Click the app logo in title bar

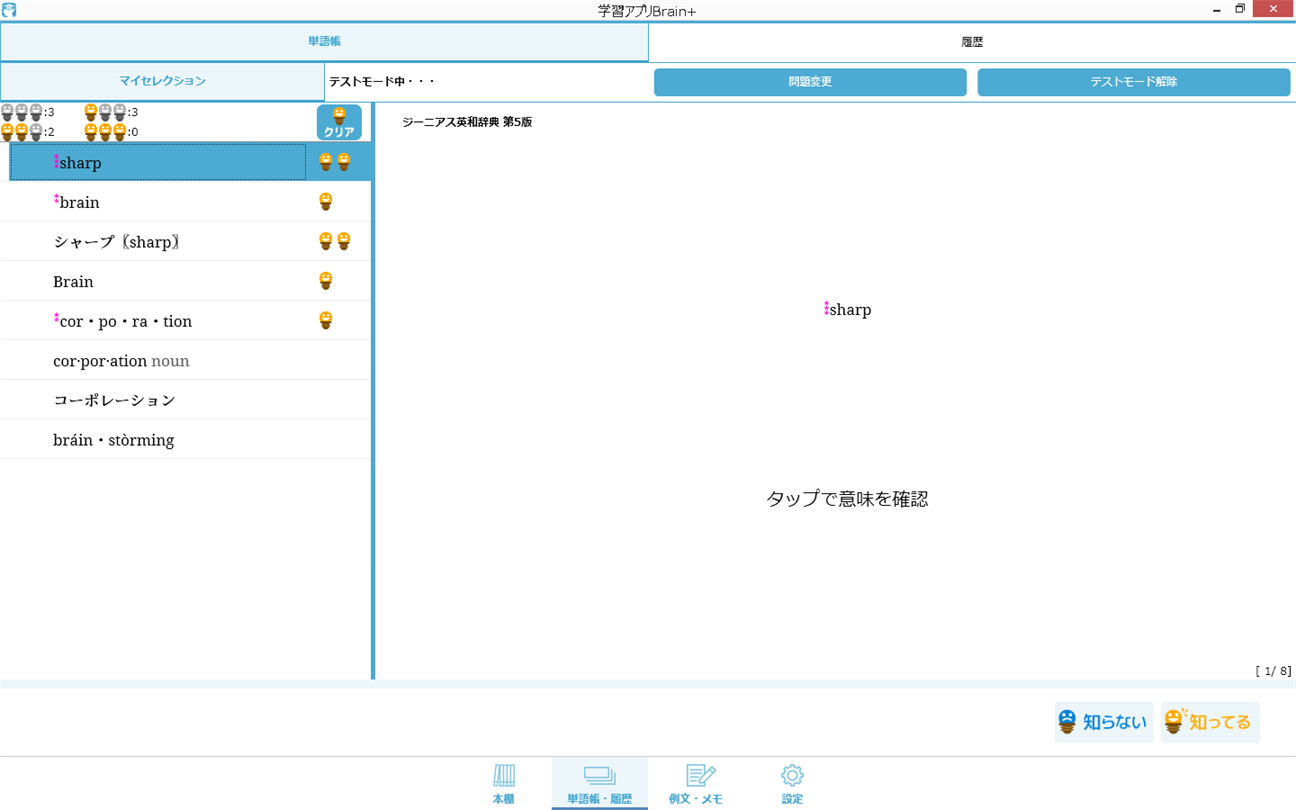9,9
